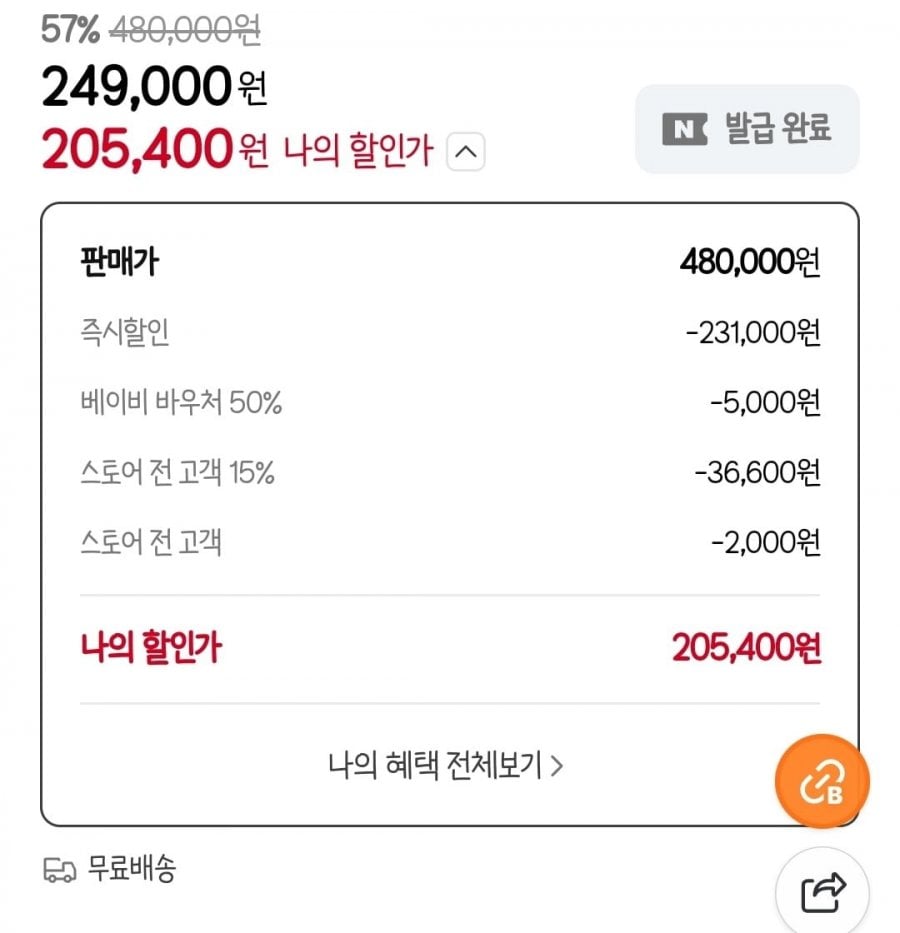
Task: Click the 스토어 전 고객 15% row
Action: [177, 472]
